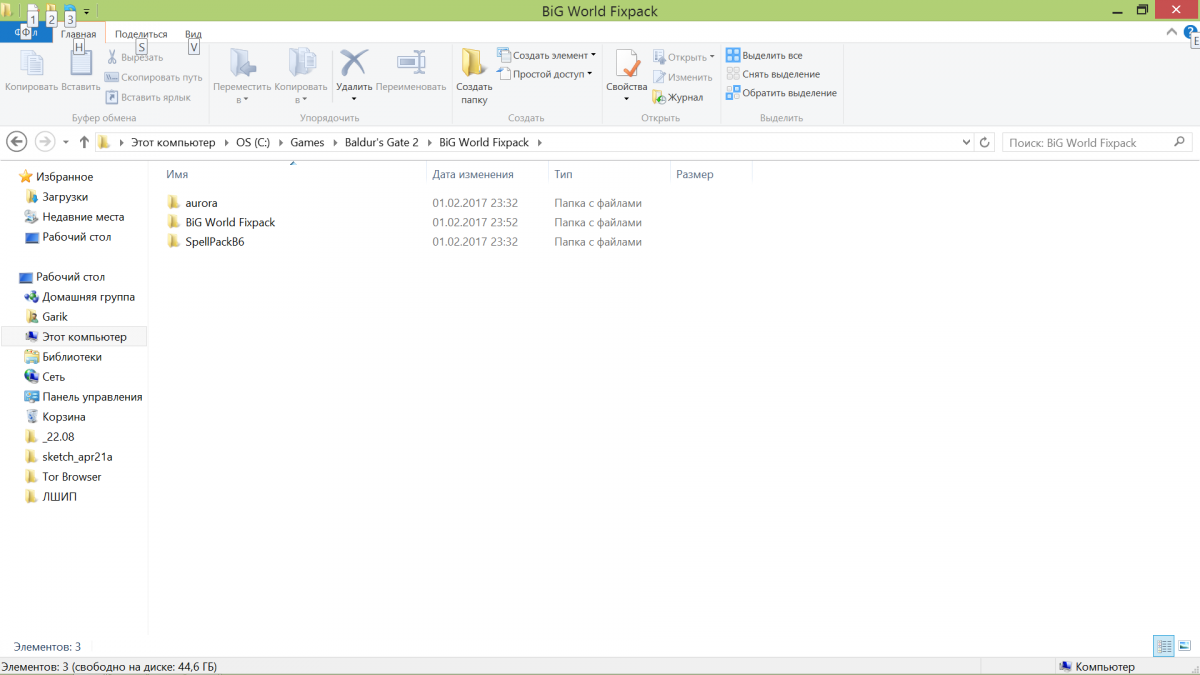Image resolution: width=1200 pixels, height=675 pixels.
Task: Open Рабочий стол under Избранное
Action: point(76,237)
